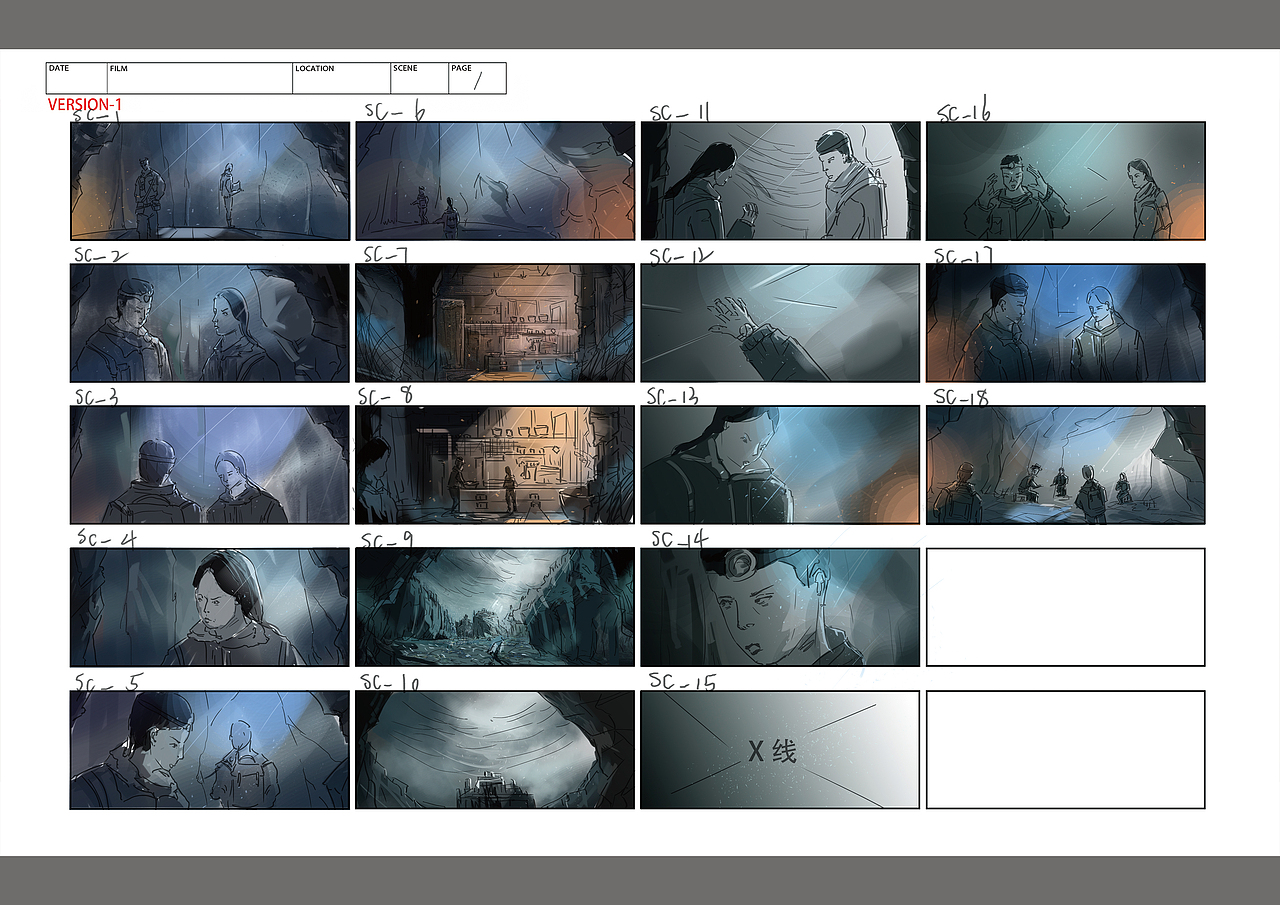Select the empty frame beside the SC-15 panel

(1066, 750)
